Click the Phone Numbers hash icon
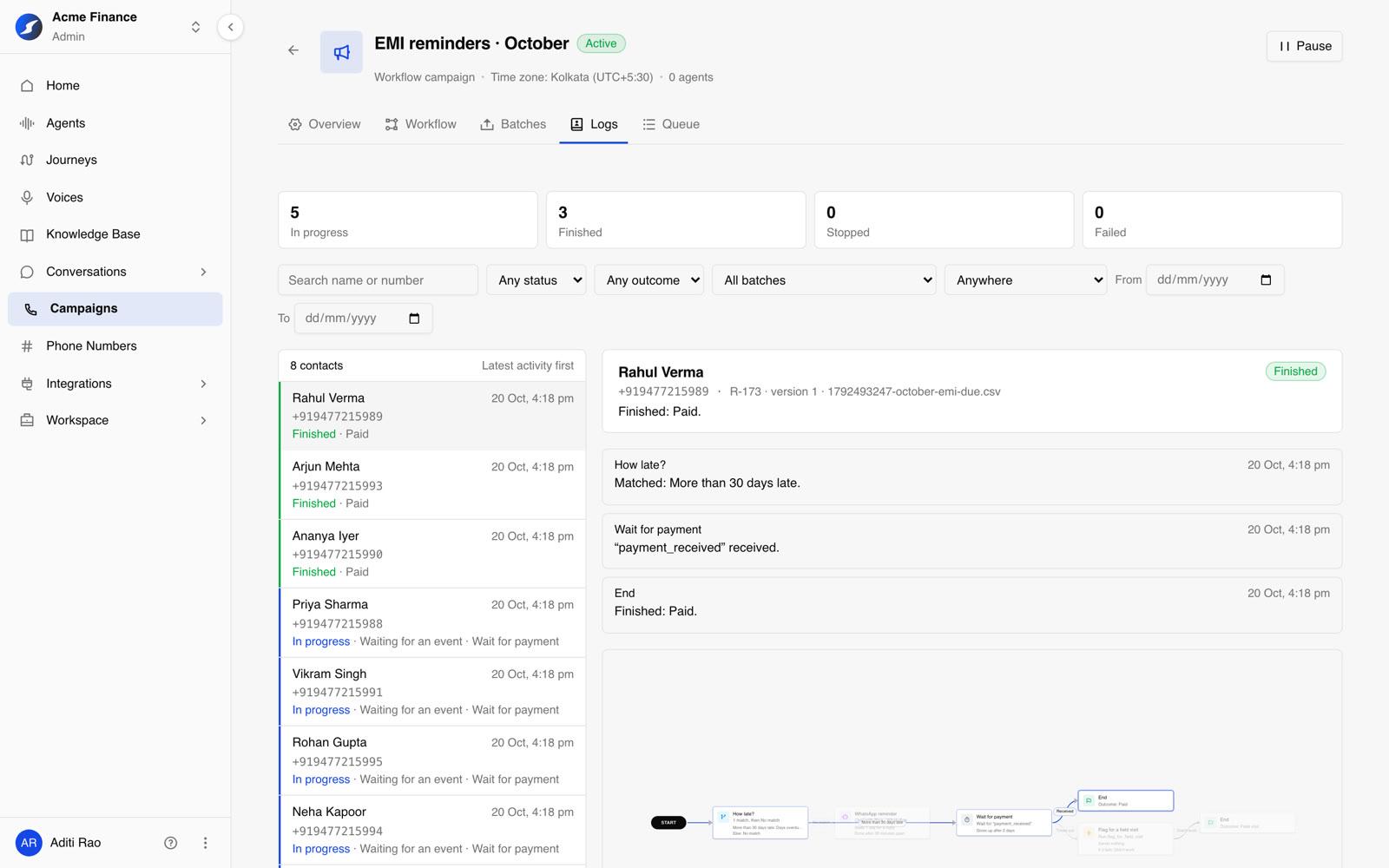 coord(27,346)
